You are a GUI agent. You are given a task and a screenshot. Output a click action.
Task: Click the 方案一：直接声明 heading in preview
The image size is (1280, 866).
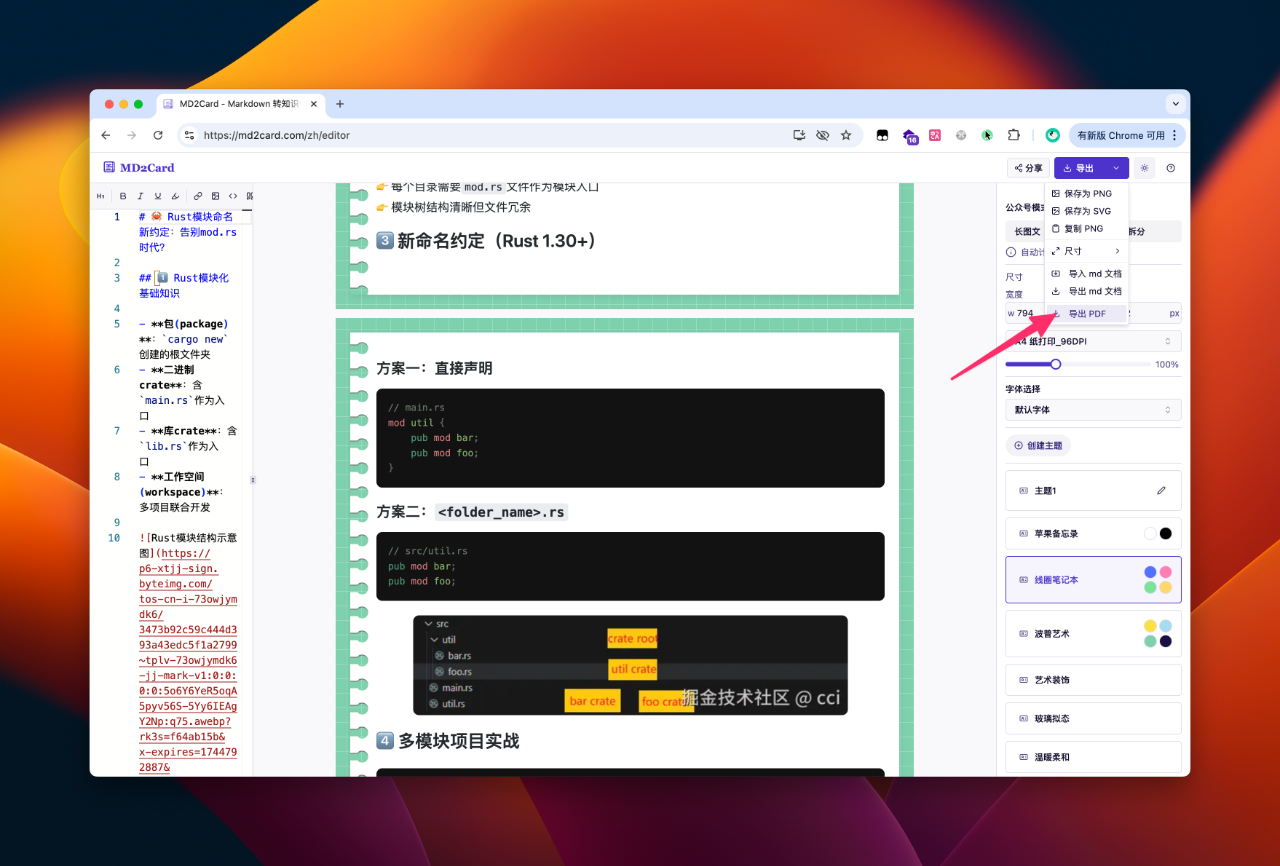pyautogui.click(x=434, y=368)
